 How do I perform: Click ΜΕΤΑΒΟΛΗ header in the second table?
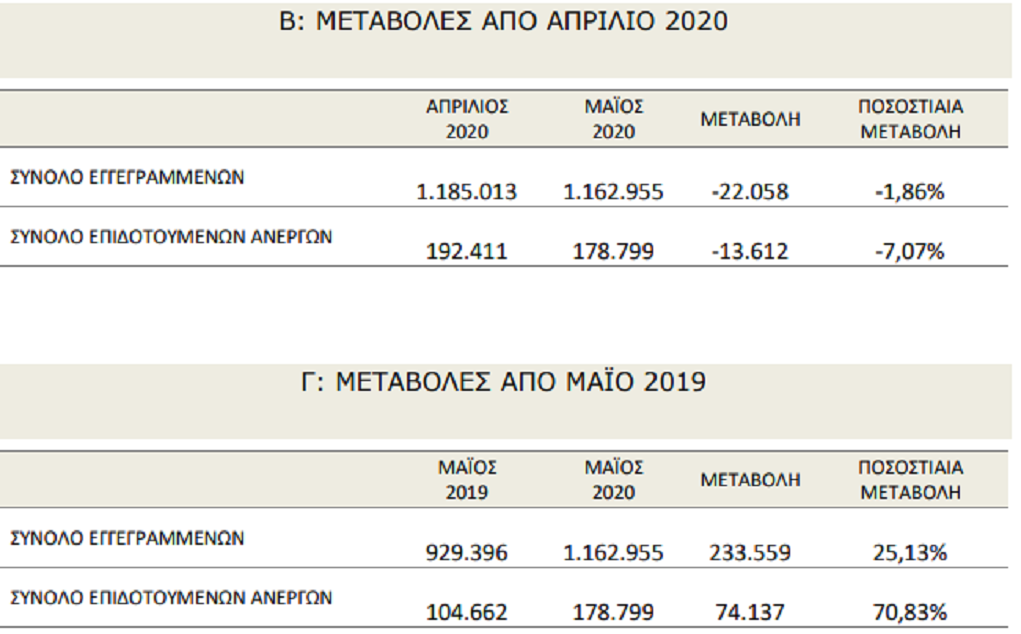750,480
